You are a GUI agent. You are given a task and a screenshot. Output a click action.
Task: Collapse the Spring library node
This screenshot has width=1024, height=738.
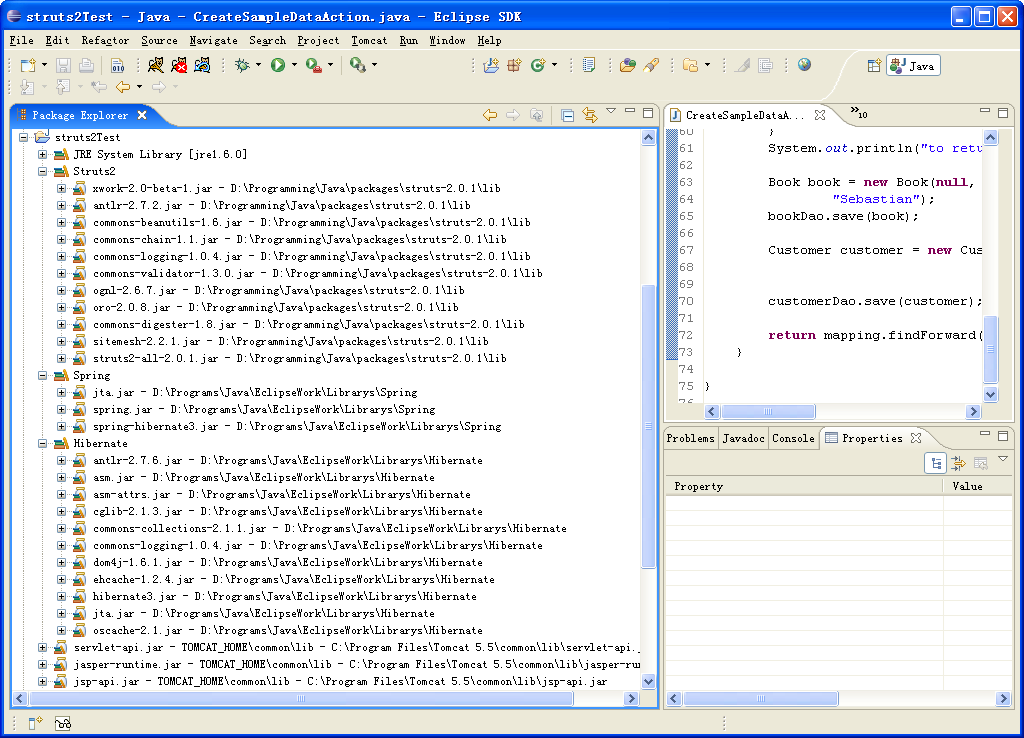[x=42, y=376]
